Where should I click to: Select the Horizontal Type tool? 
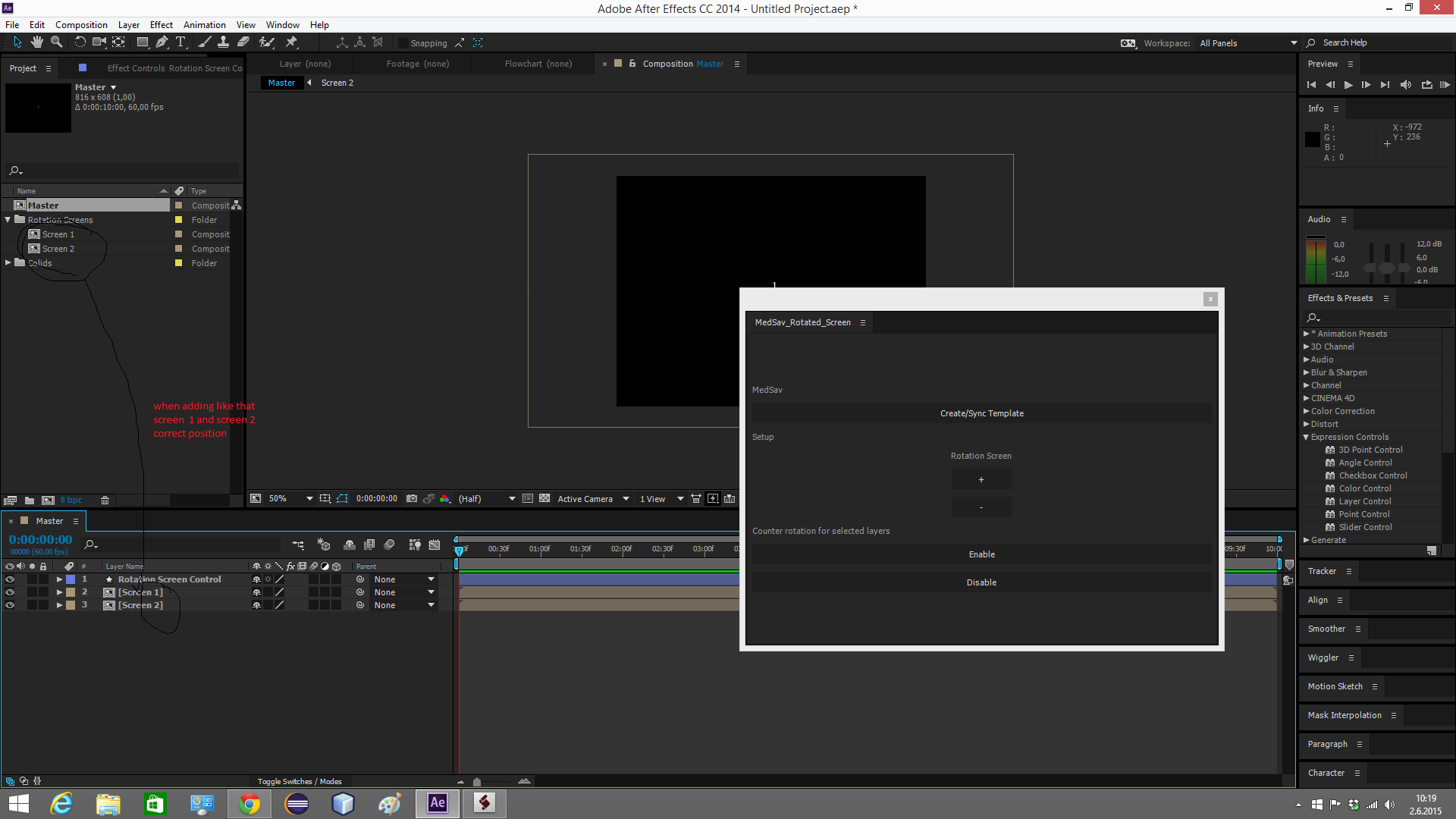[180, 42]
